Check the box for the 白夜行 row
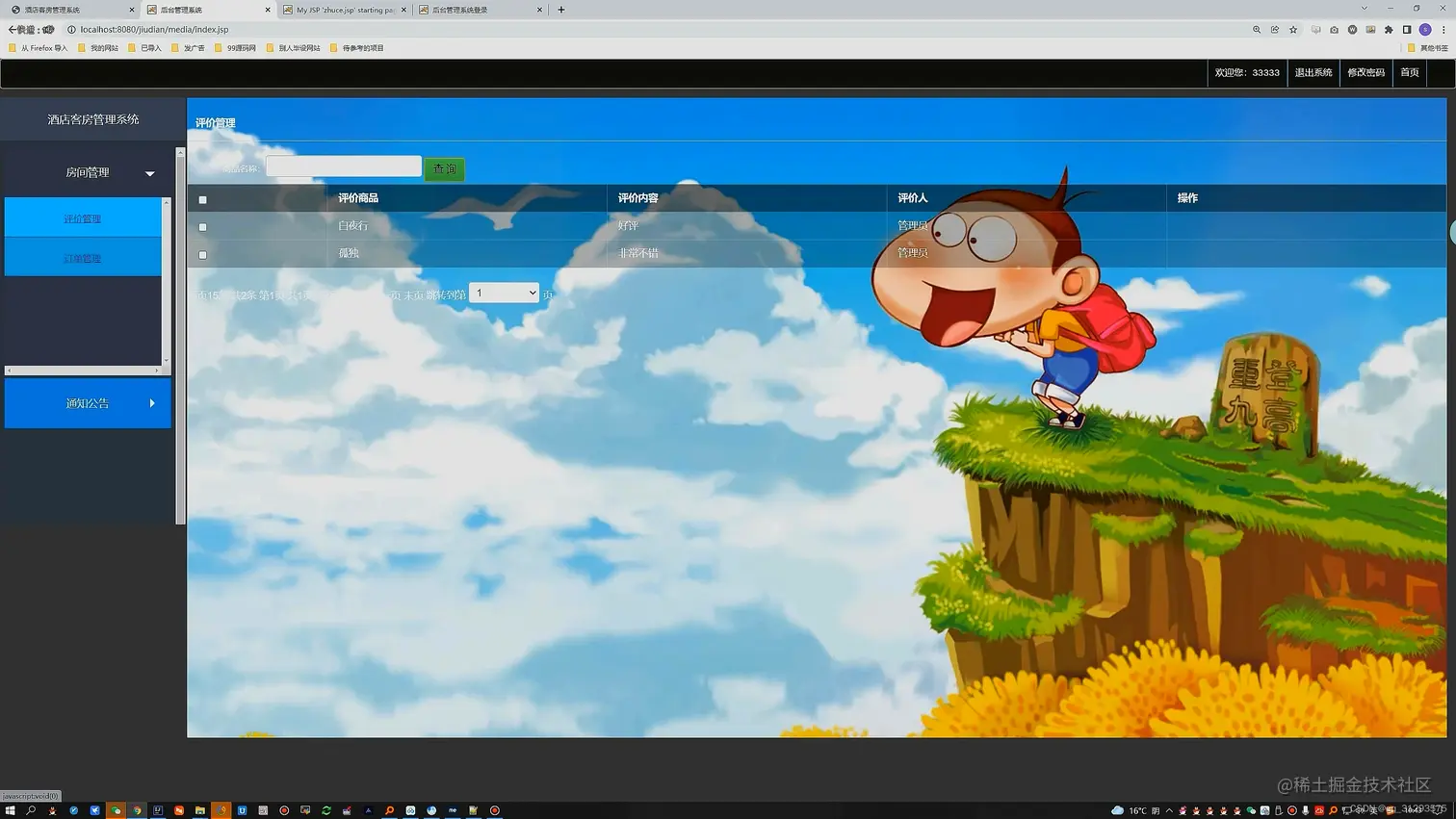 click(202, 227)
